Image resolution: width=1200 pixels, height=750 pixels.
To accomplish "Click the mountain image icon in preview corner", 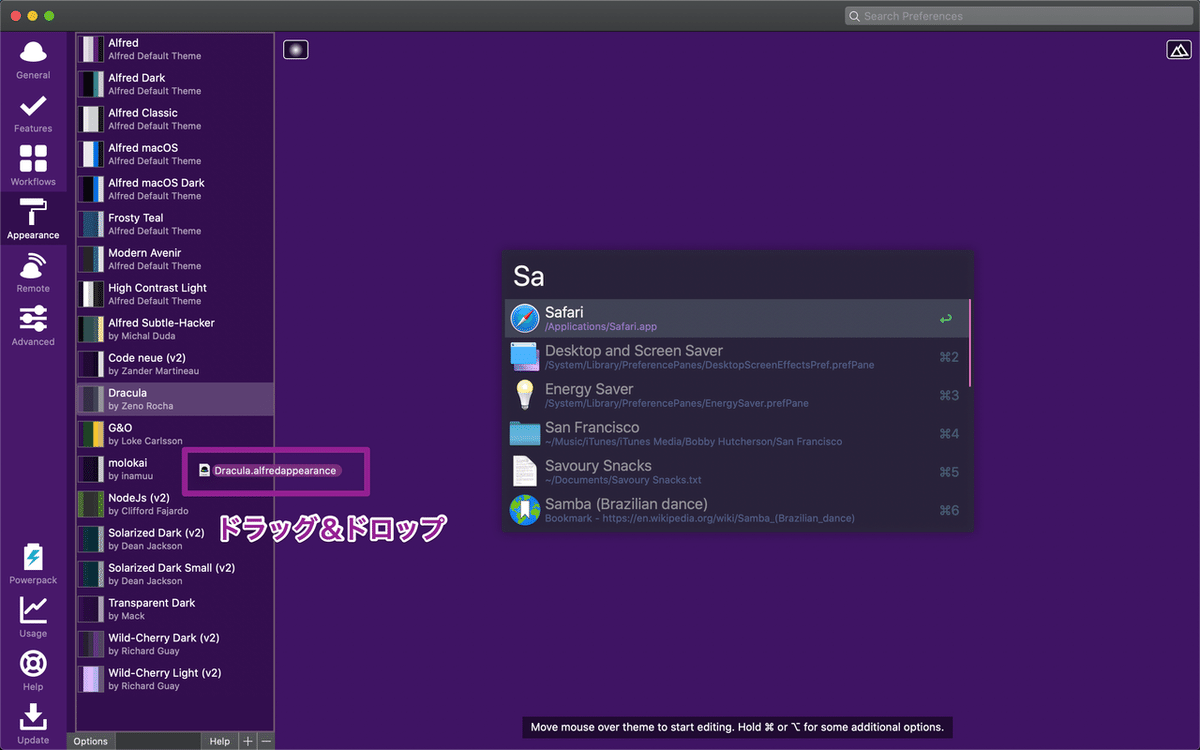I will [x=1177, y=49].
